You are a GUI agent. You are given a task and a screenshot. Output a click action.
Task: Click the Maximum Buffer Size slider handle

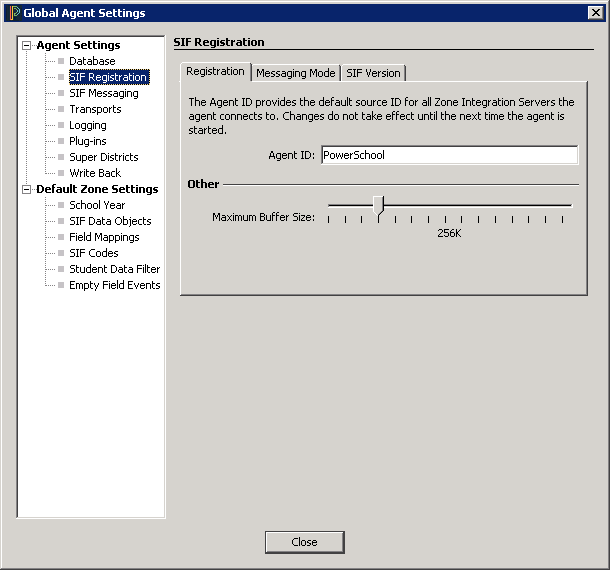378,205
